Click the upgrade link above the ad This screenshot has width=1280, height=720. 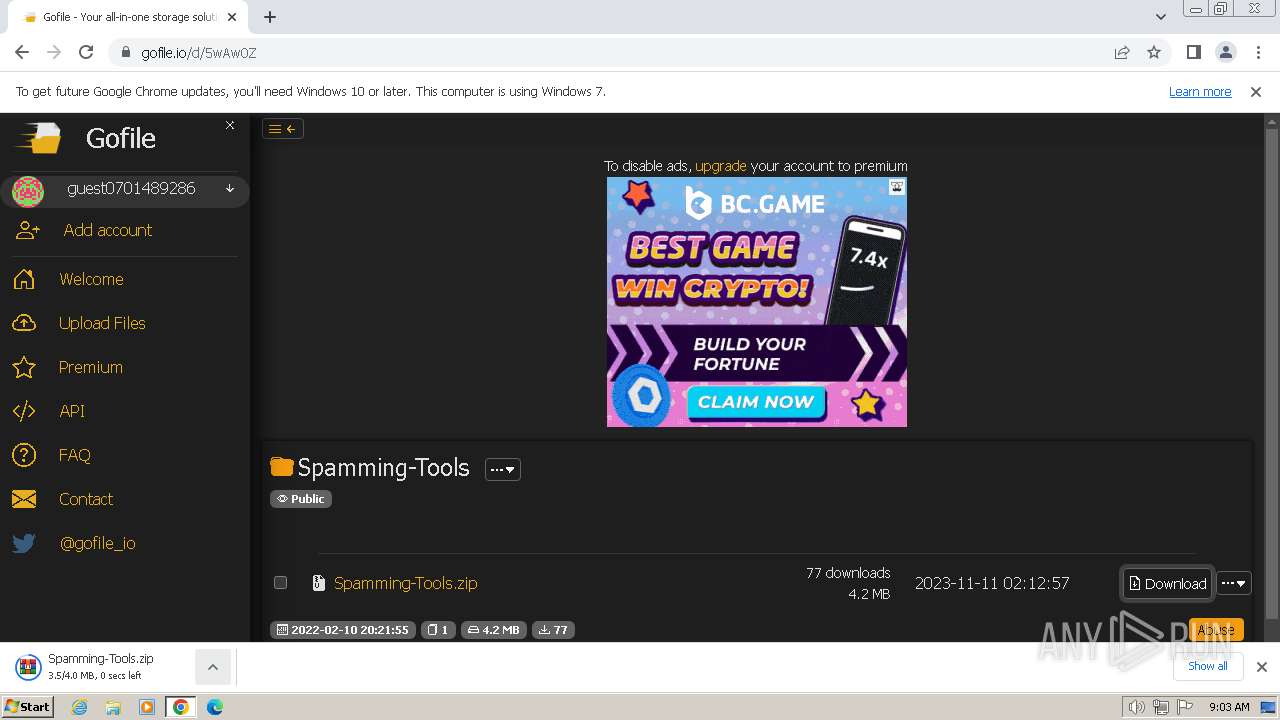pyautogui.click(x=721, y=166)
